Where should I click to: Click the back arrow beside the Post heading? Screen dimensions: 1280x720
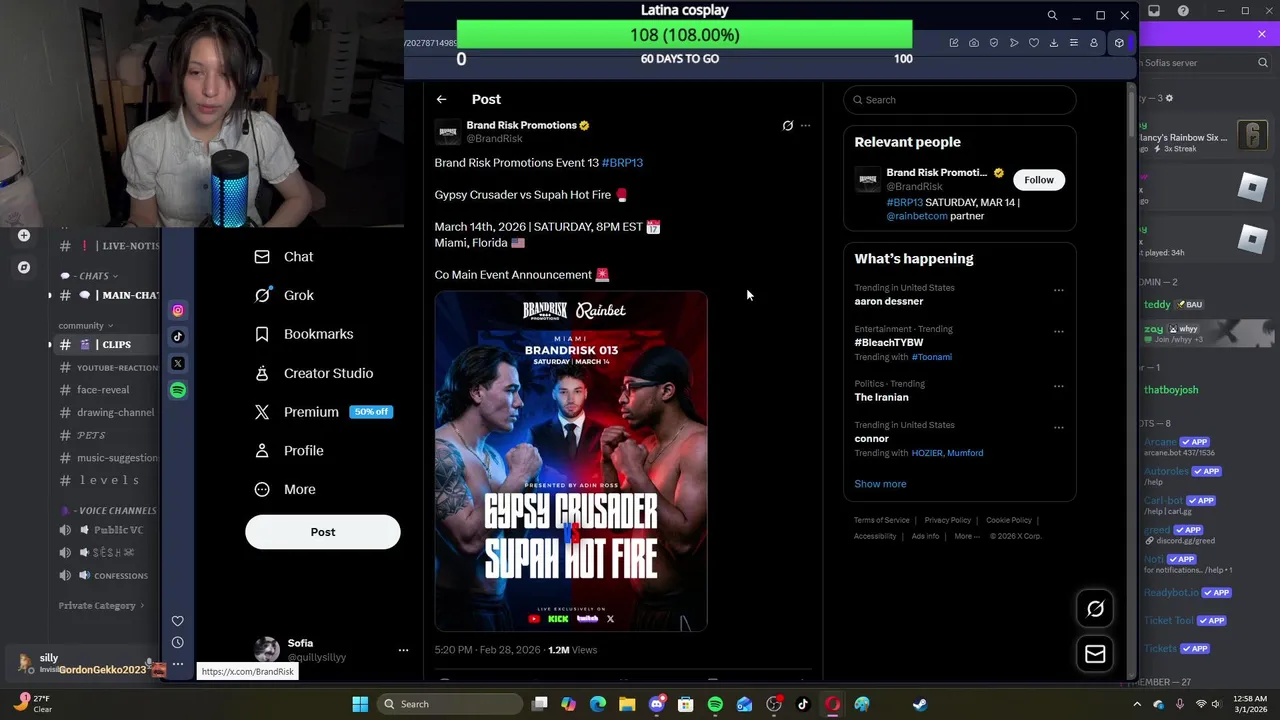441,99
